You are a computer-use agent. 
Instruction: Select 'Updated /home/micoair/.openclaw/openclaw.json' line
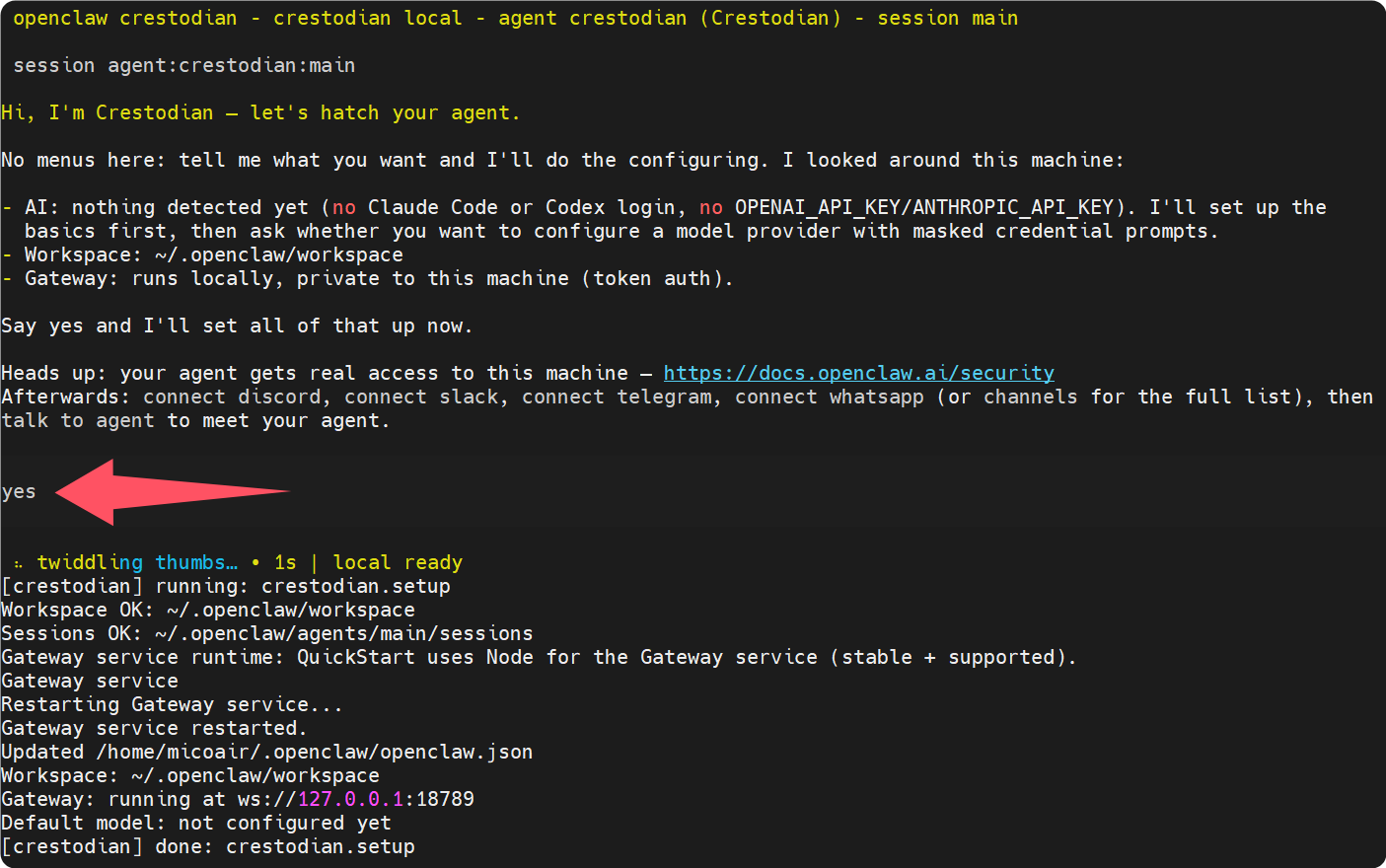click(267, 752)
